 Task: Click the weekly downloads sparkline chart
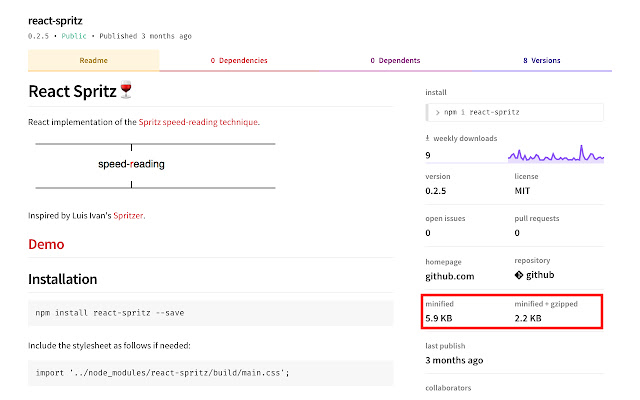pos(558,154)
